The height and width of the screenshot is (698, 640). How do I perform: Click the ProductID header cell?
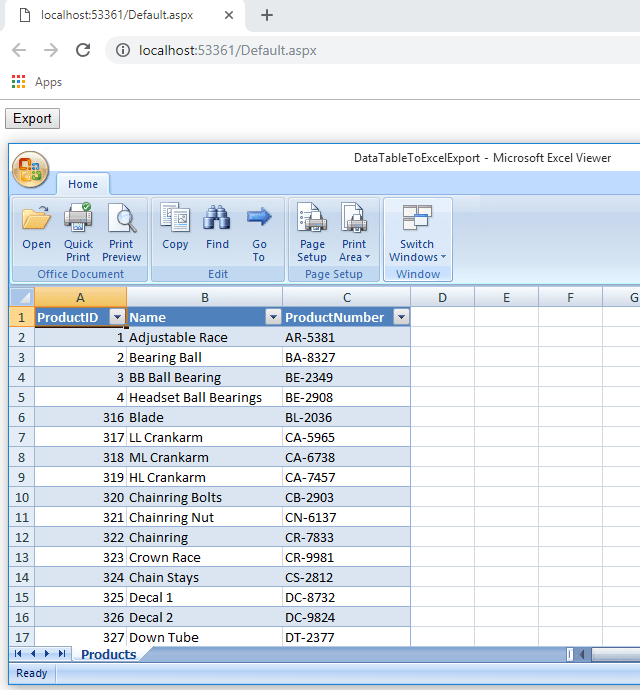click(x=81, y=317)
